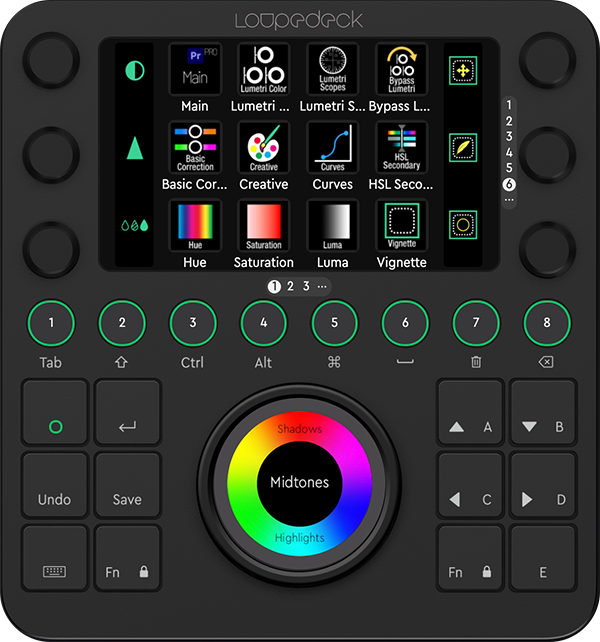The height and width of the screenshot is (642, 600).
Task: Switch to dial page 5 on the side
Action: click(x=509, y=168)
